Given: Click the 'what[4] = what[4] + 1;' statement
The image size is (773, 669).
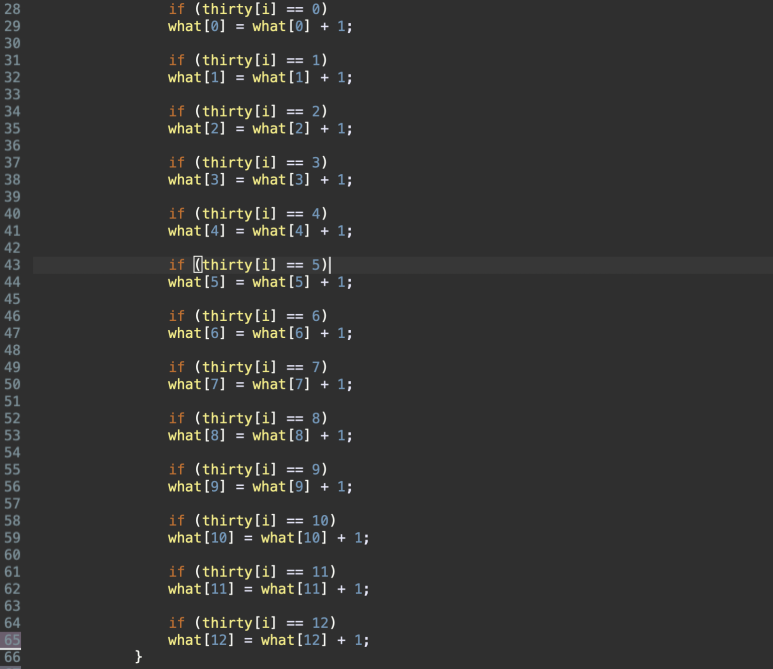Looking at the screenshot, I should pos(260,231).
